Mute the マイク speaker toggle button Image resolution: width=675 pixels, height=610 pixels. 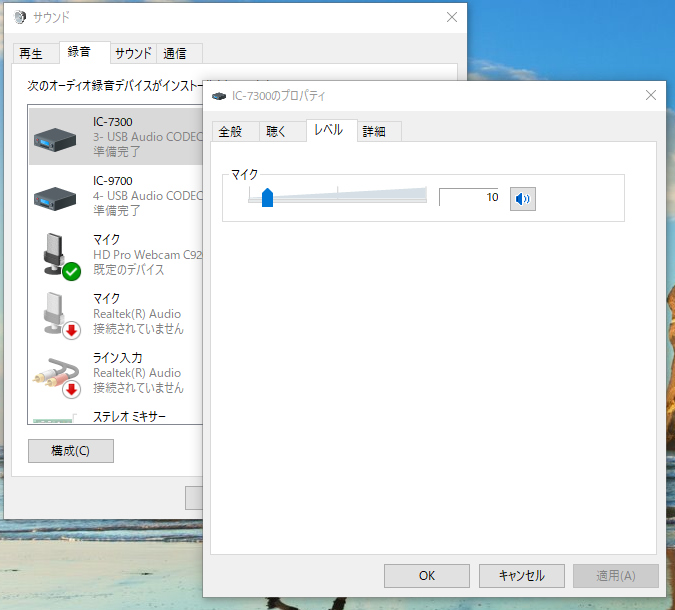(x=523, y=199)
